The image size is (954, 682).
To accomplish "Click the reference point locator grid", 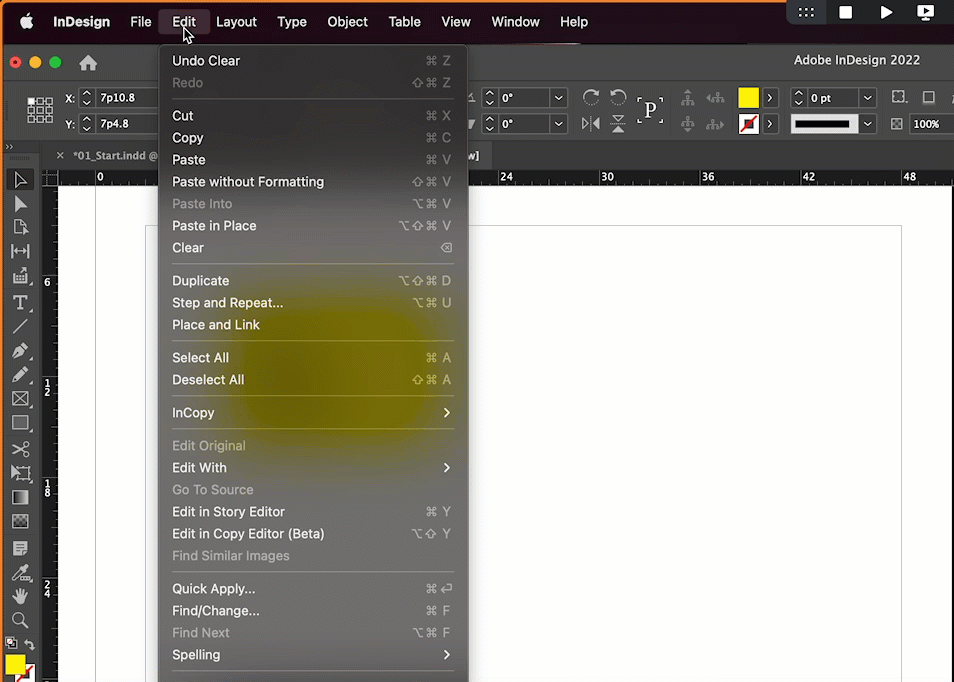I will pyautogui.click(x=40, y=110).
